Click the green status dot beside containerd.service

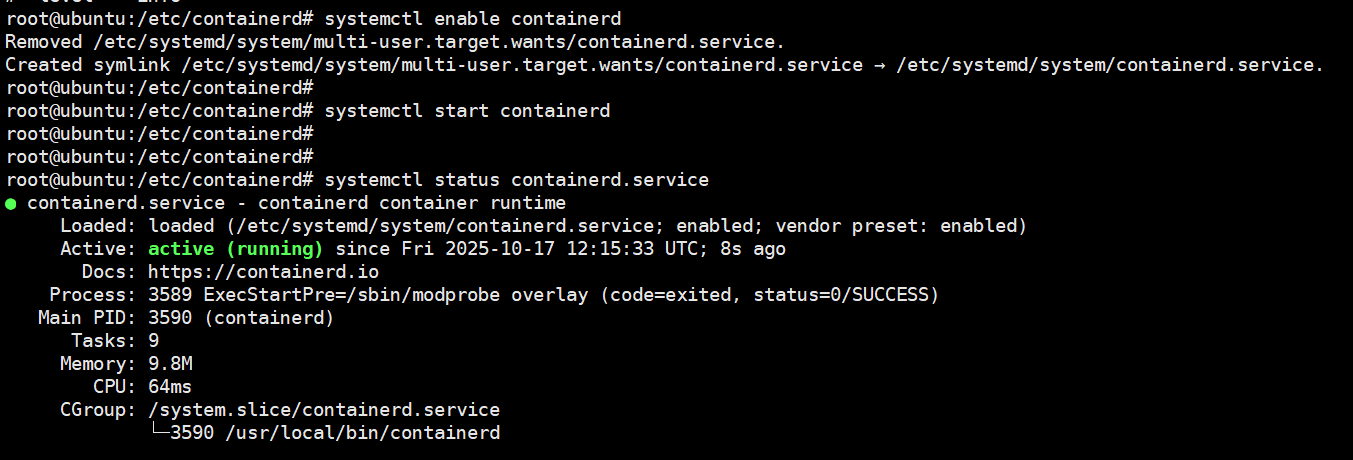click(x=11, y=203)
